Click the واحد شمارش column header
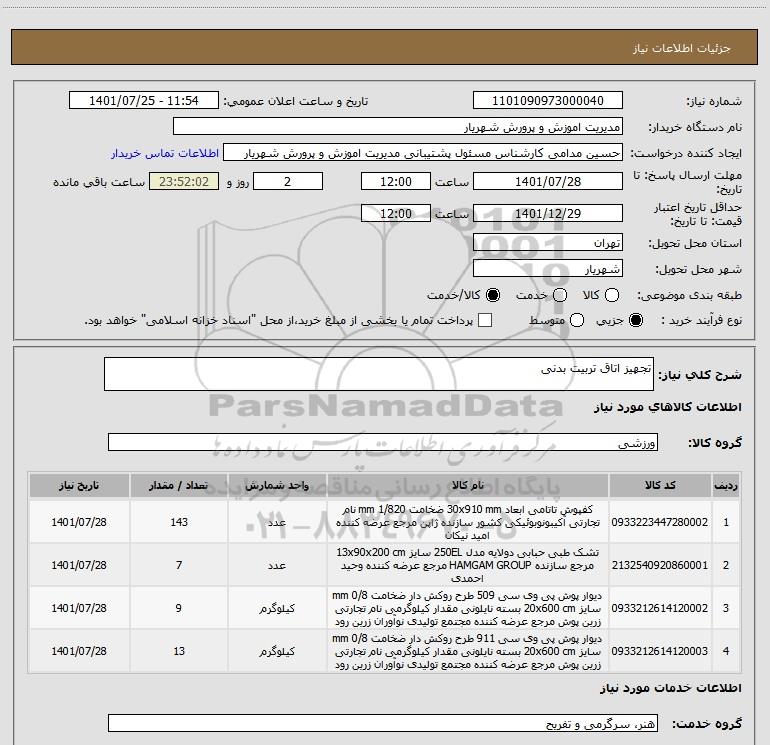770x745 pixels. 277,486
